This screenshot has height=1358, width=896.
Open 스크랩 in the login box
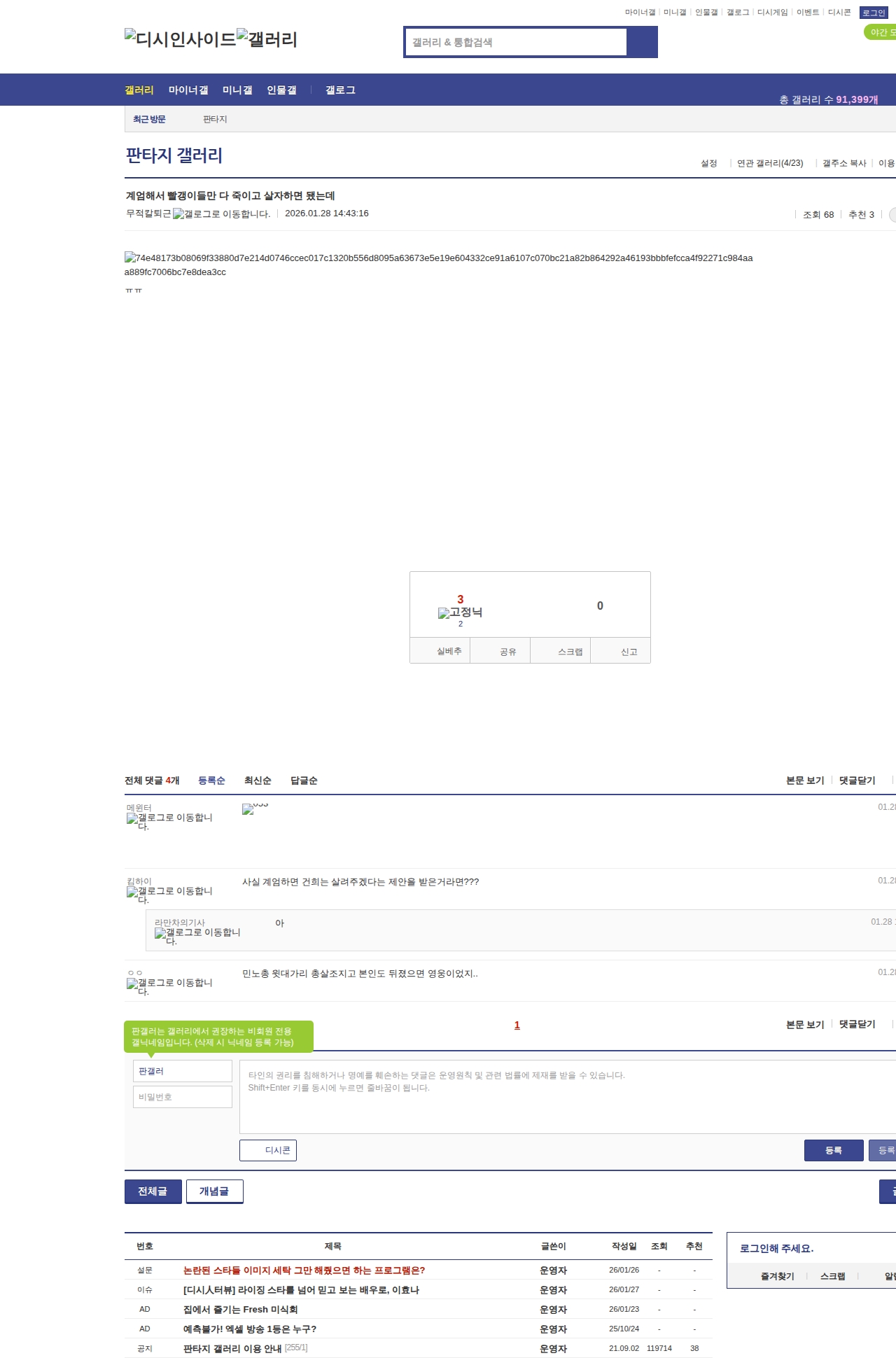click(833, 1276)
